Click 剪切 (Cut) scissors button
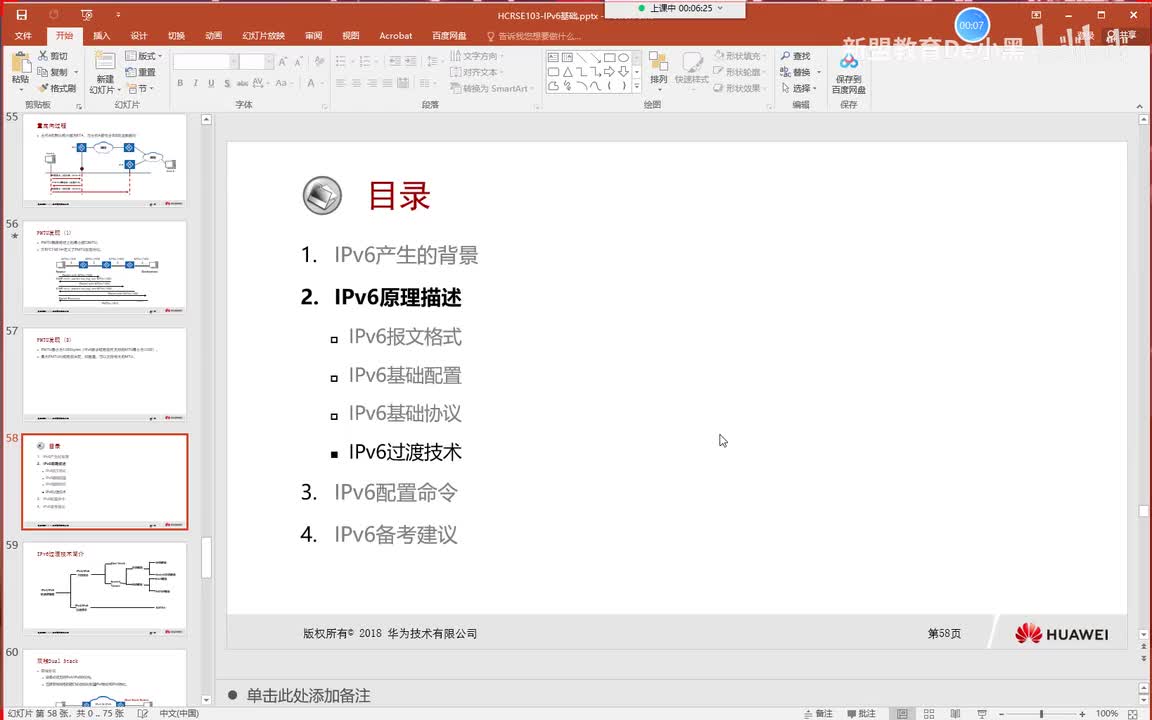Screen dimensions: 1152x720 pos(53,56)
